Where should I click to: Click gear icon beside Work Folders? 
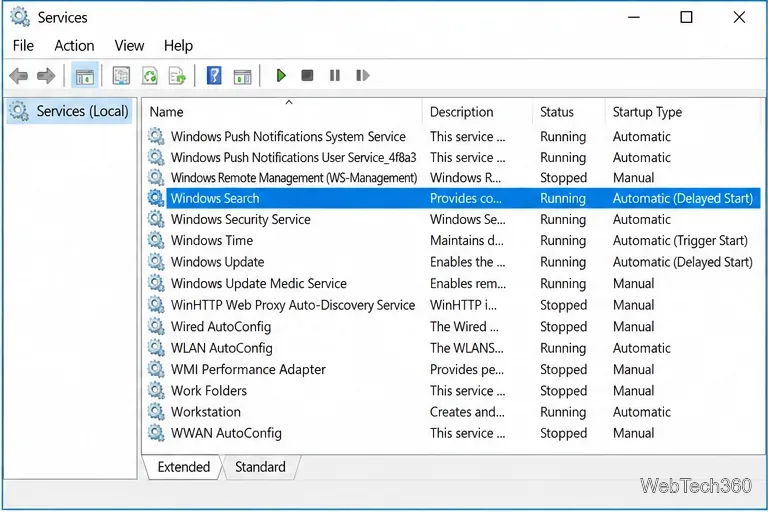[156, 390]
